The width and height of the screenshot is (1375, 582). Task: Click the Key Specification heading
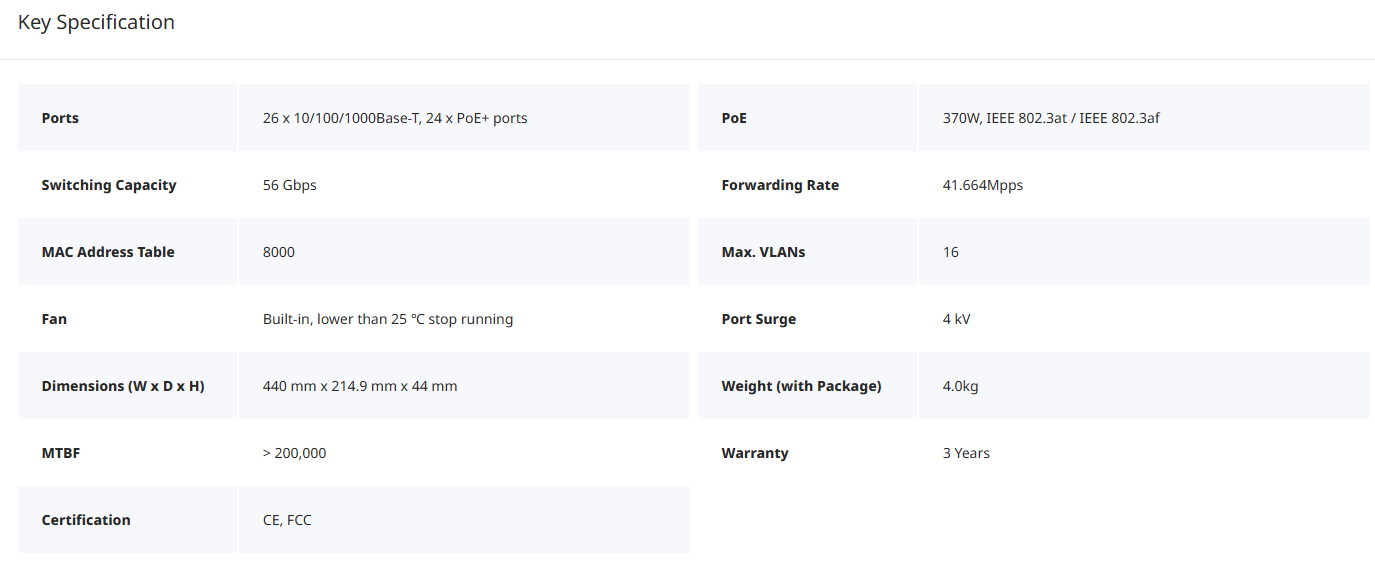(96, 22)
